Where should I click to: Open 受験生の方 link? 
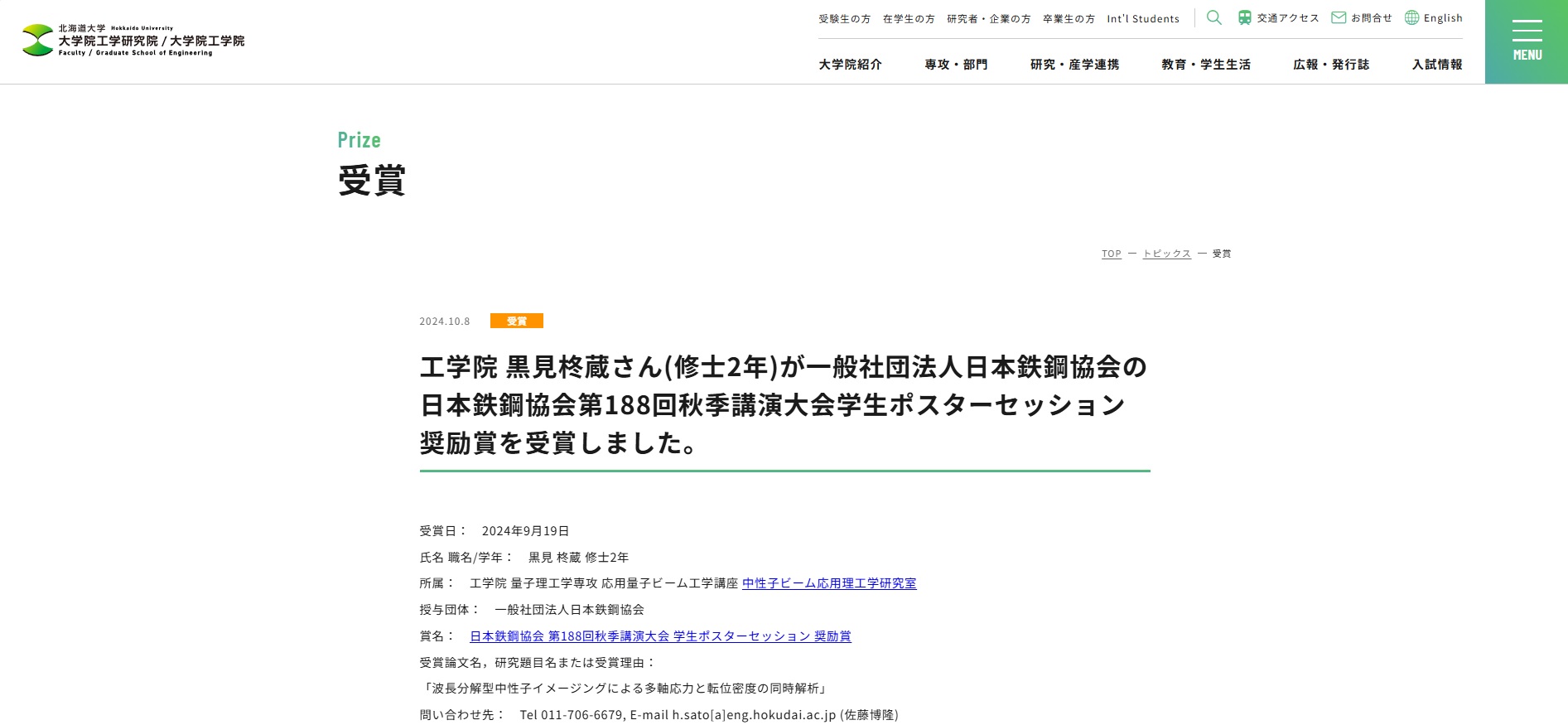[845, 18]
